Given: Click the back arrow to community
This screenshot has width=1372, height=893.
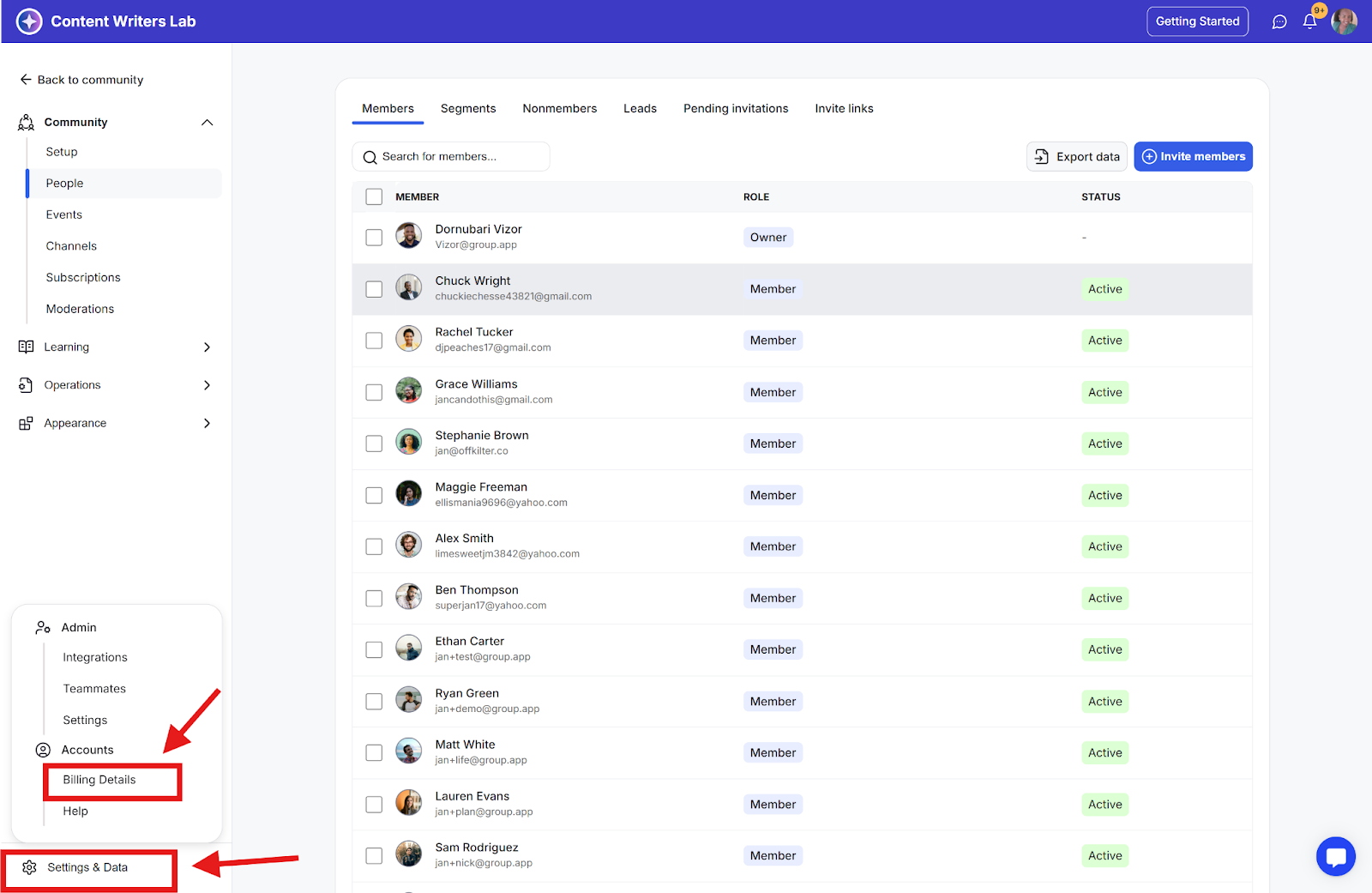Looking at the screenshot, I should click(26, 80).
